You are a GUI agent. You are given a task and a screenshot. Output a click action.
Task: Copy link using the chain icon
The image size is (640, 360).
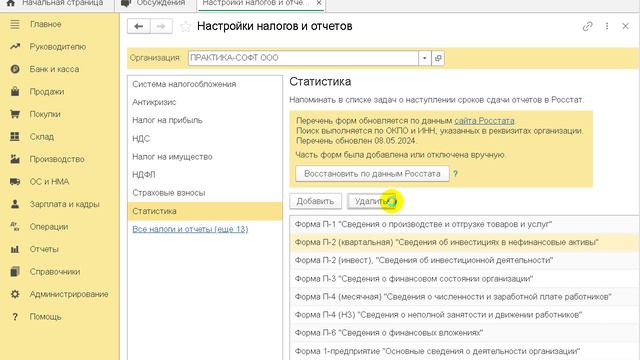[x=587, y=27]
